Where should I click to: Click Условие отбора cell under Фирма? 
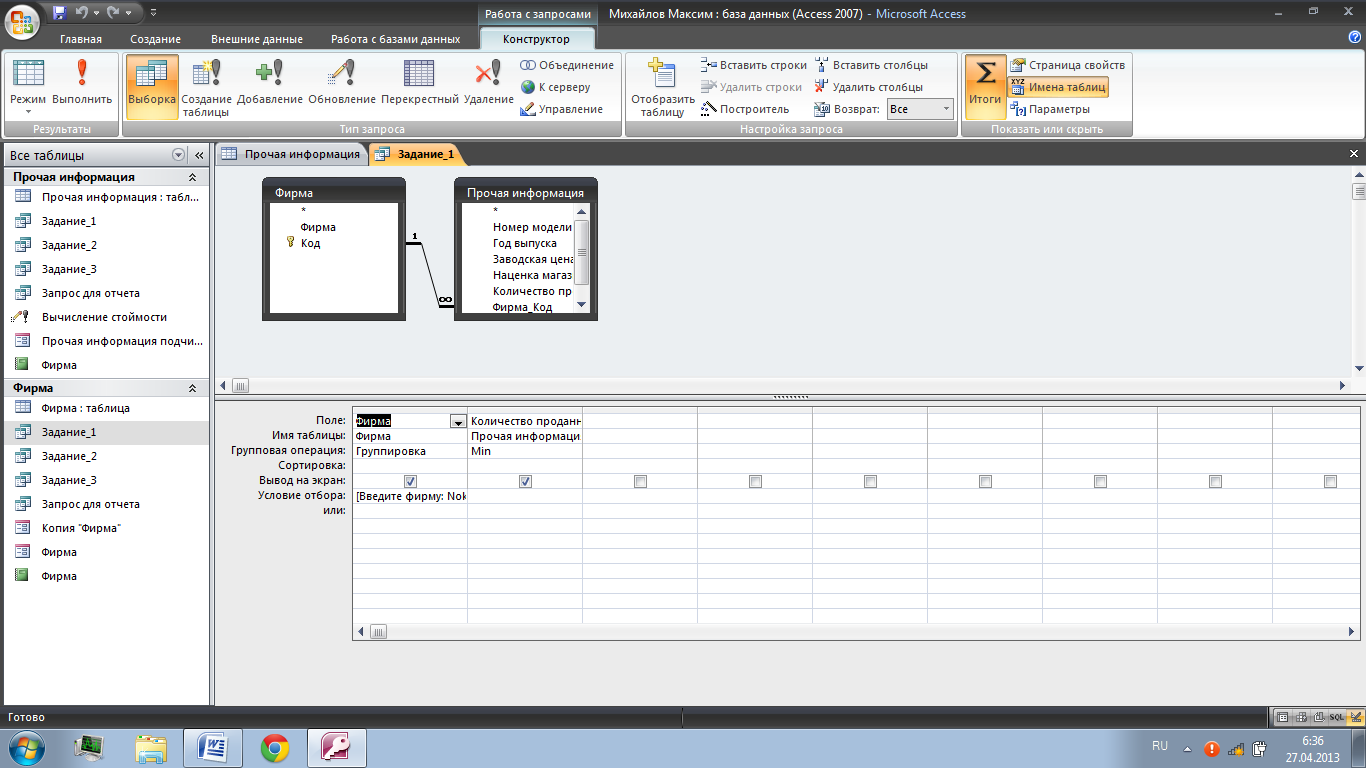(410, 496)
